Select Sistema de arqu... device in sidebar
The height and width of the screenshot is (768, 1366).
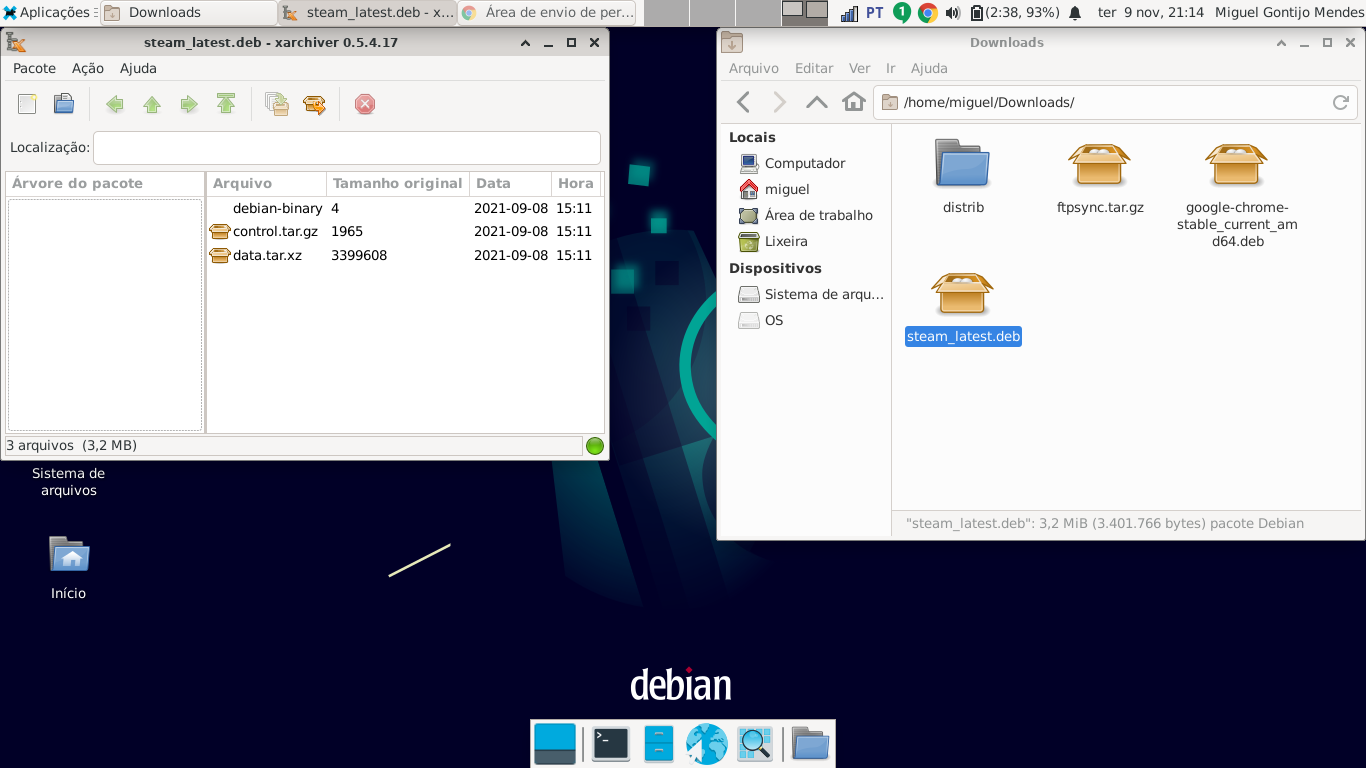click(x=806, y=294)
